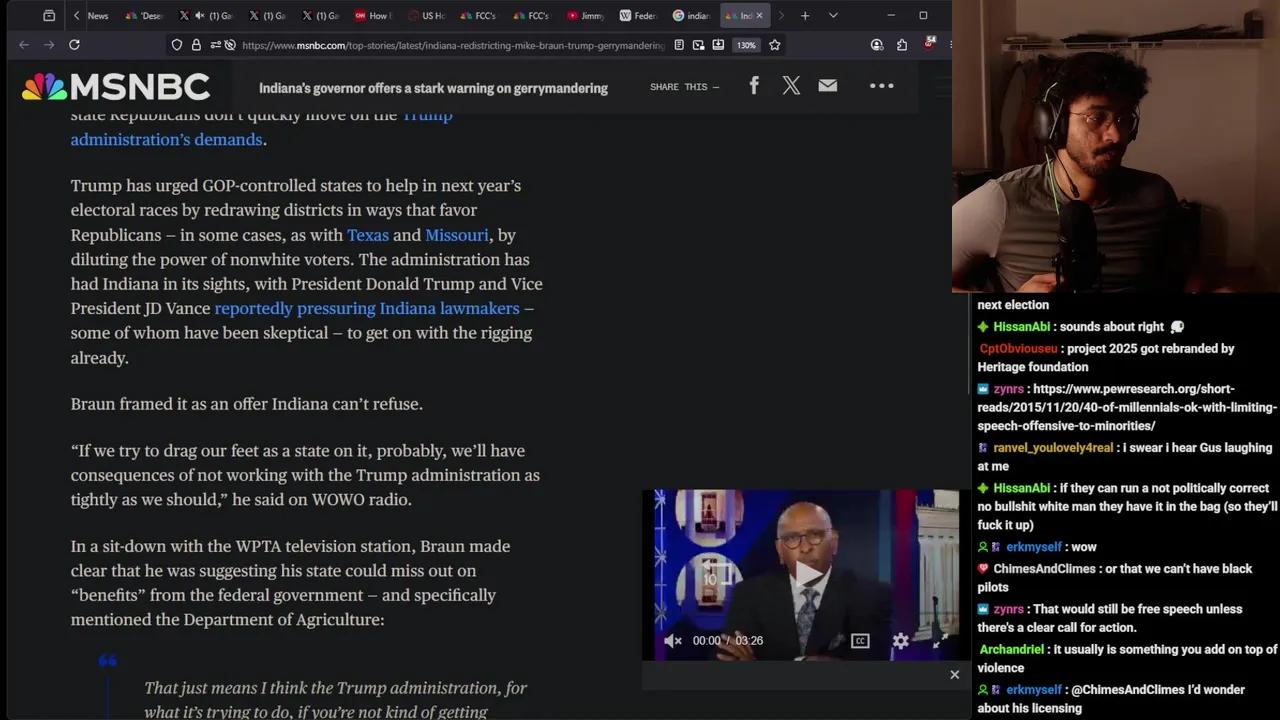Open the pewresearch.org link in chat
This screenshot has width=1280, height=720.
click(1127, 407)
